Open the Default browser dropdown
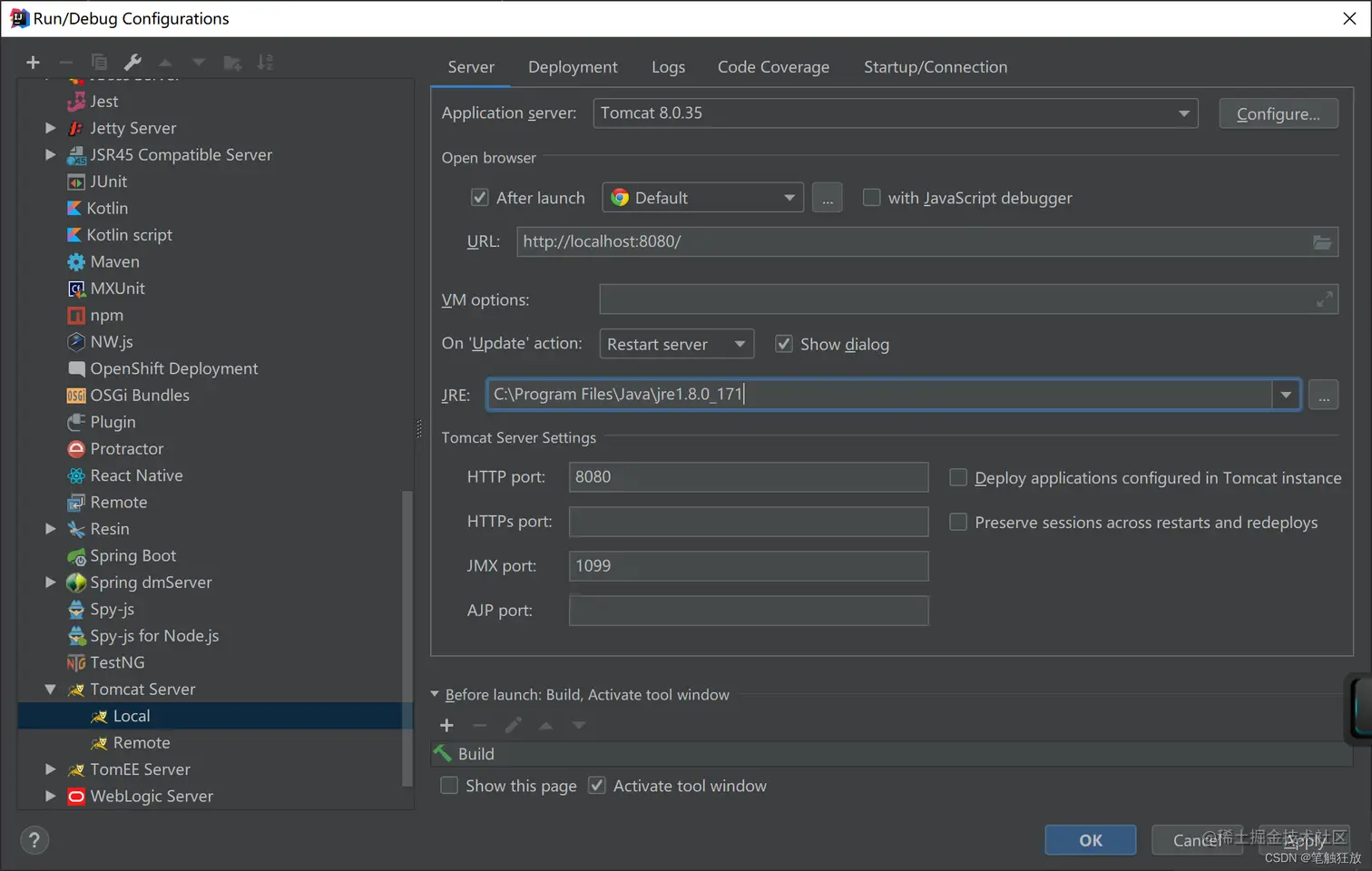Viewport: 1372px width, 871px height. 702,198
